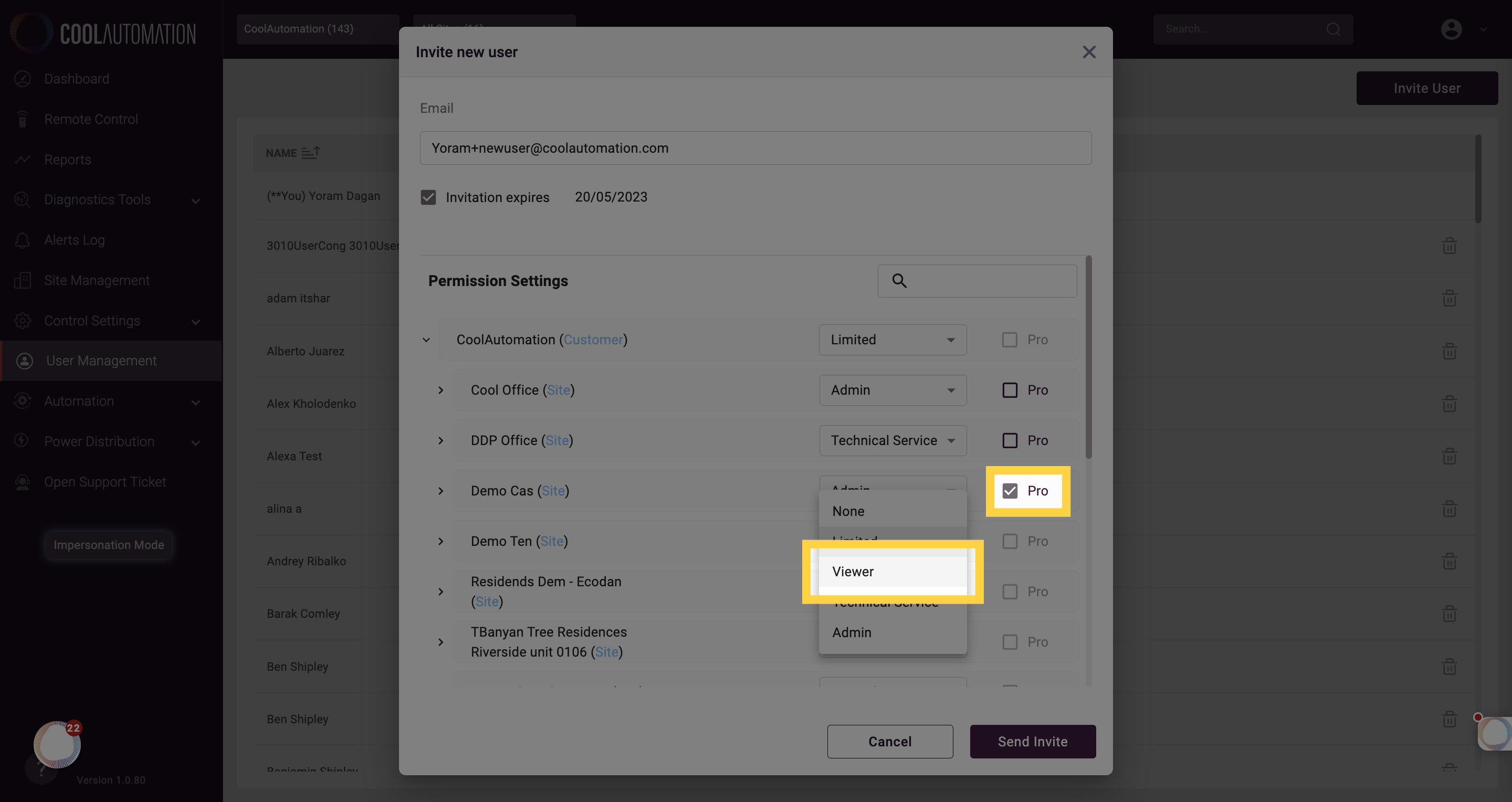The width and height of the screenshot is (1512, 802).
Task: Delete user Alberto Juarez with trash icon
Action: 1449,351
